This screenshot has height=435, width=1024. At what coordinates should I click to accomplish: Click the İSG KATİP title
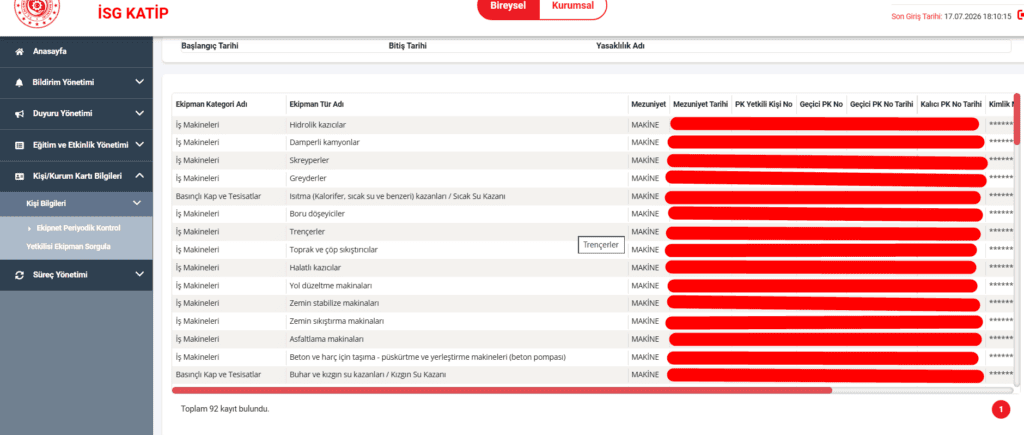pos(133,12)
